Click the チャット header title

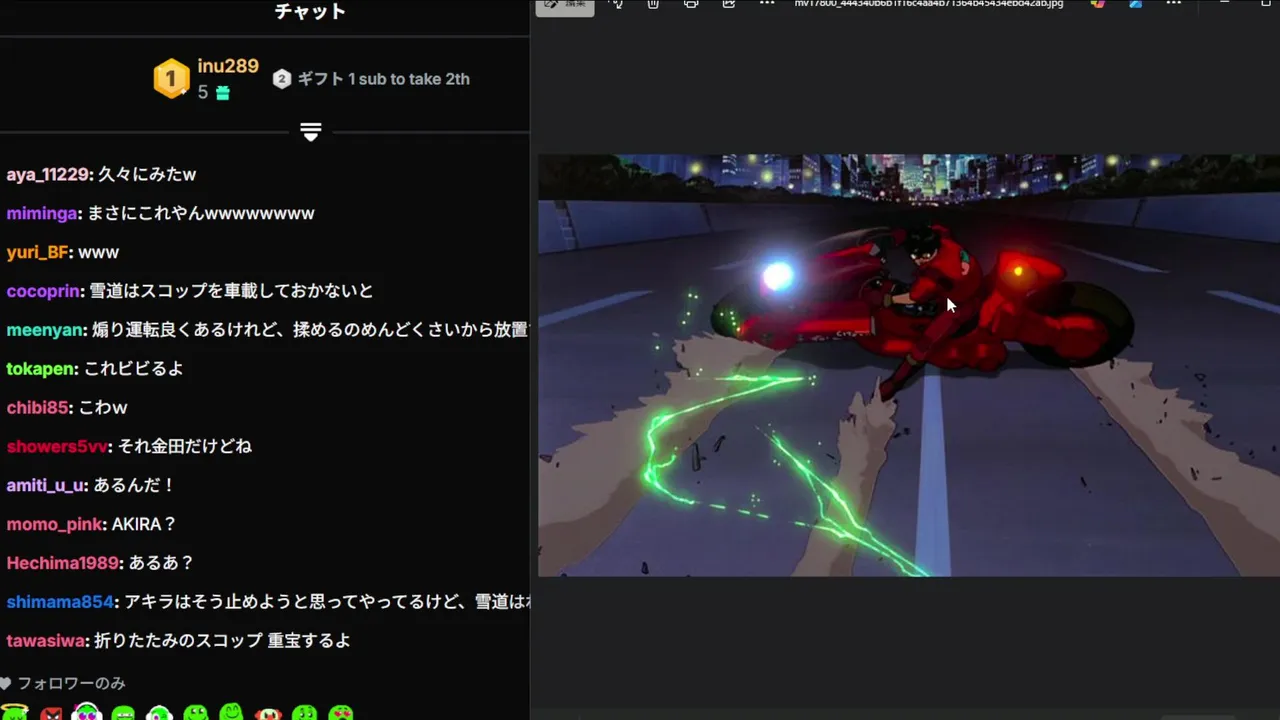pyautogui.click(x=310, y=11)
